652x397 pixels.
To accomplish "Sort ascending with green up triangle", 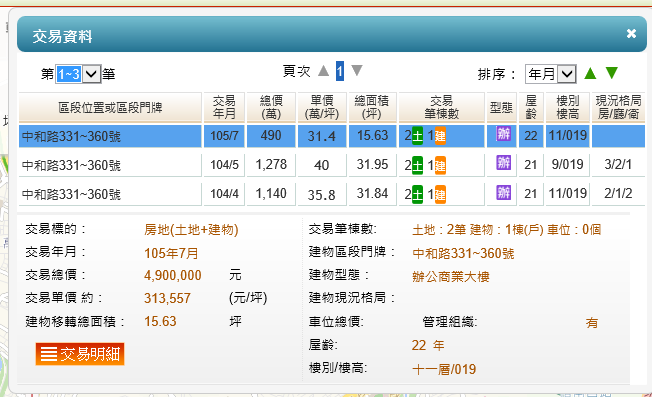I will click(x=590, y=73).
